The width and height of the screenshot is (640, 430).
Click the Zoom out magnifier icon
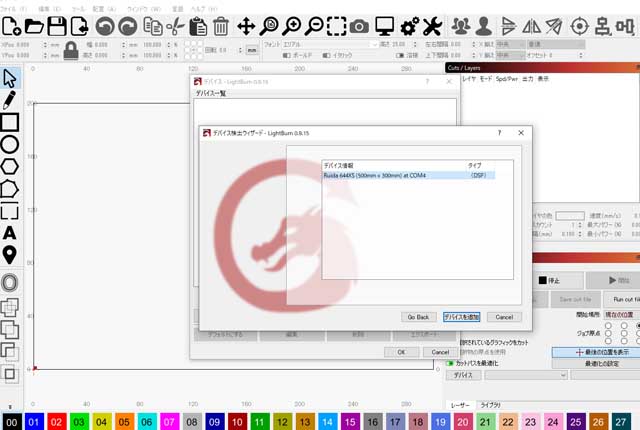click(x=314, y=27)
